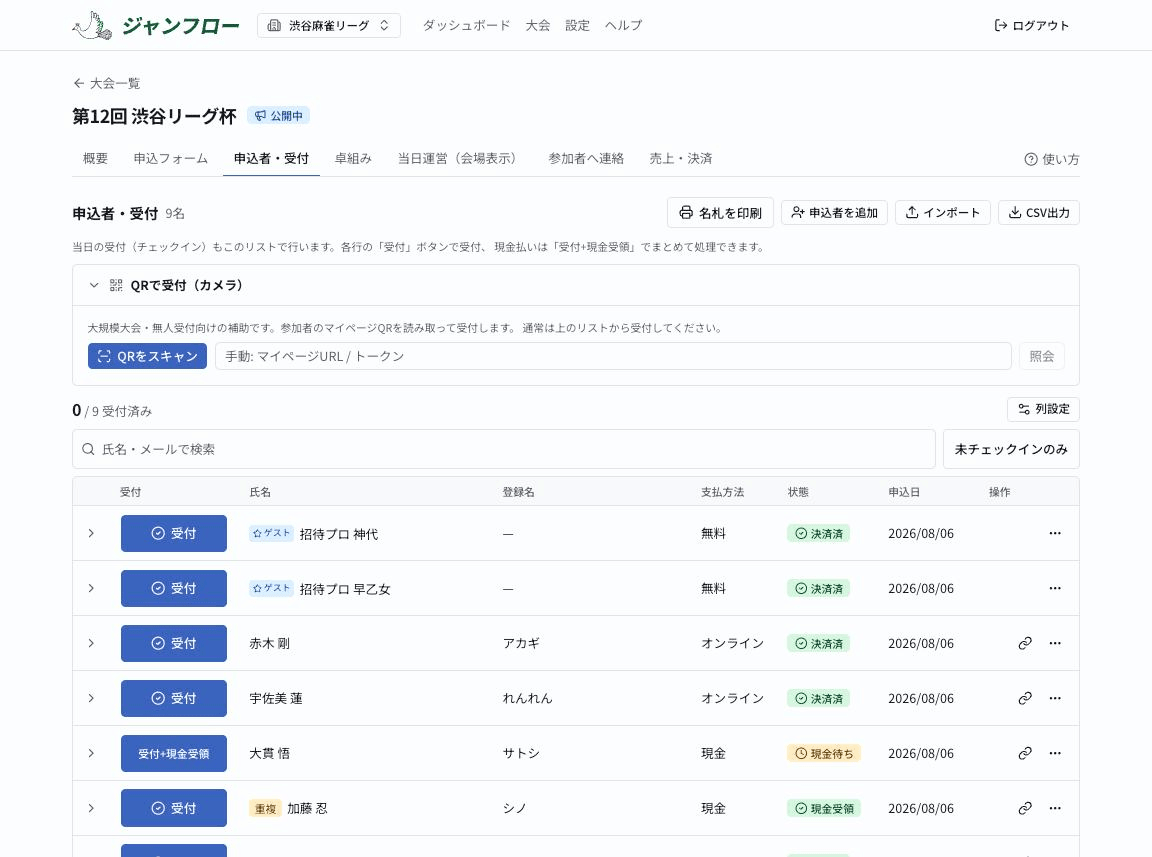Check in 招待プロ 神代 with 受付
This screenshot has height=857, width=1152.
173,533
